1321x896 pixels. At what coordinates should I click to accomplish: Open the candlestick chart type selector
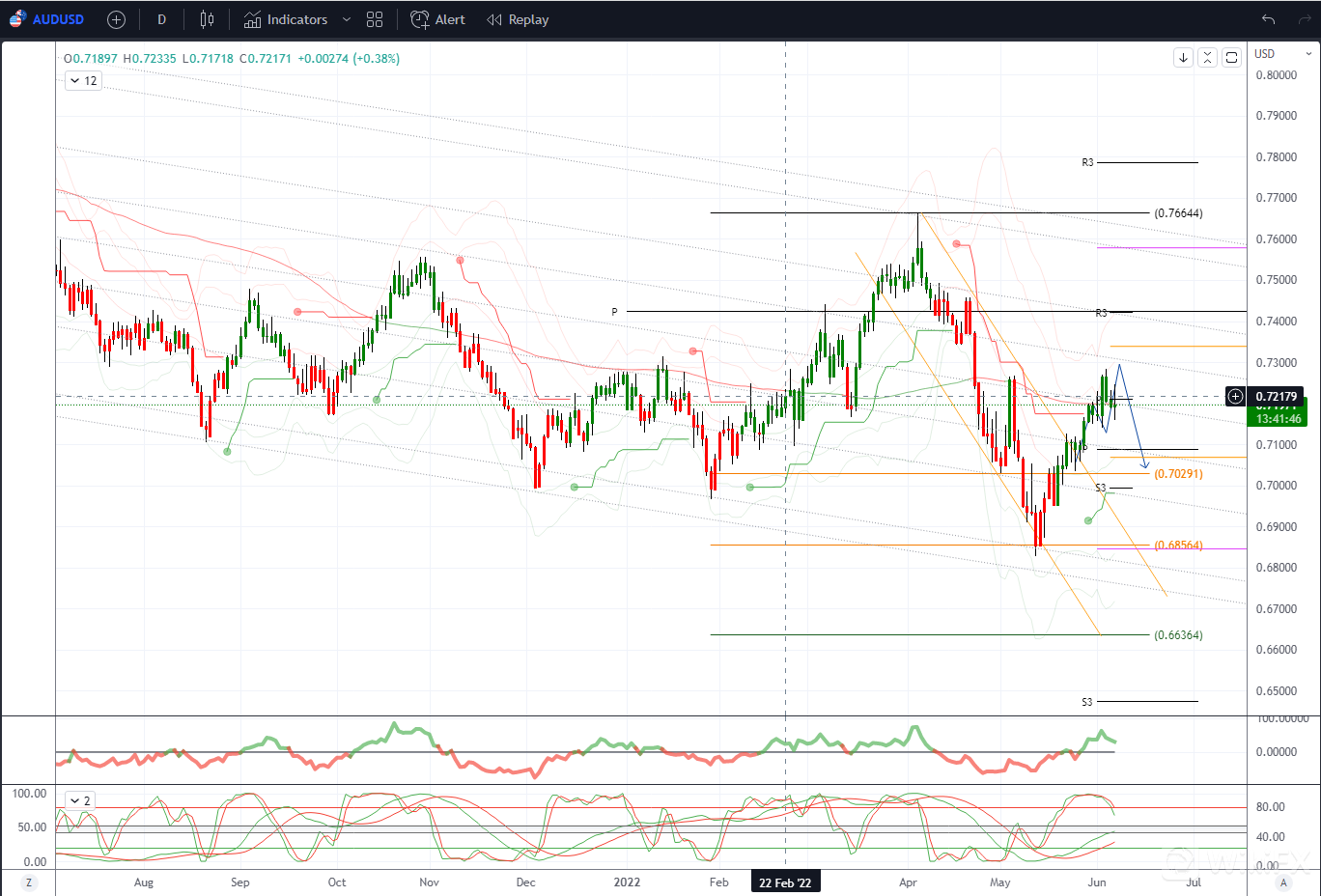[207, 19]
